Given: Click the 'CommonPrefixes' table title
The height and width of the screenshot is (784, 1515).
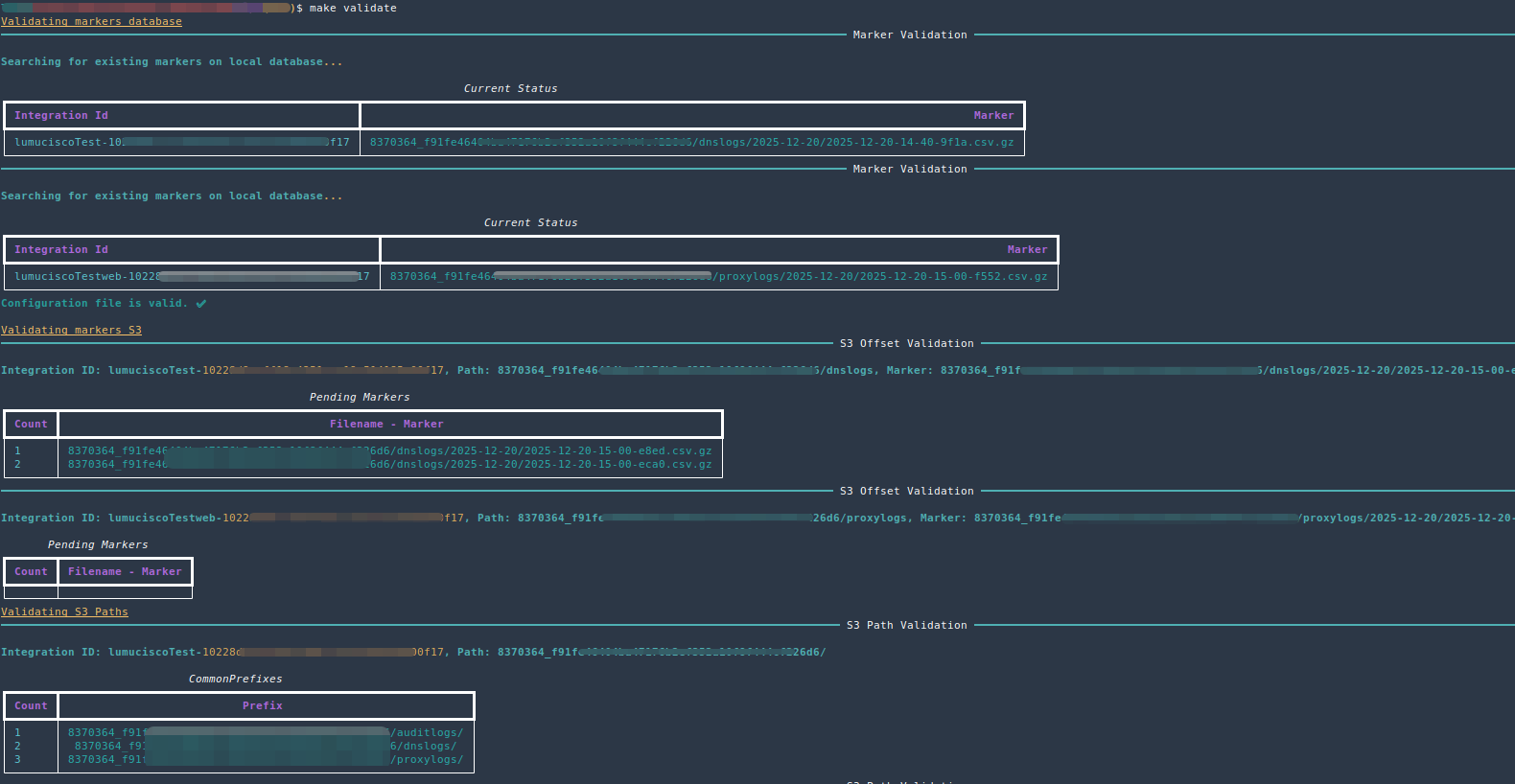Looking at the screenshot, I should (x=235, y=679).
